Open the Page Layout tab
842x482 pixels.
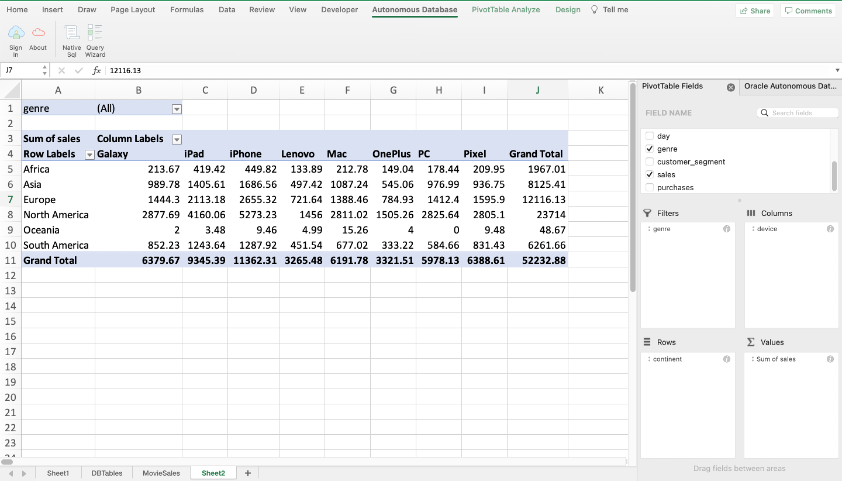pyautogui.click(x=133, y=10)
